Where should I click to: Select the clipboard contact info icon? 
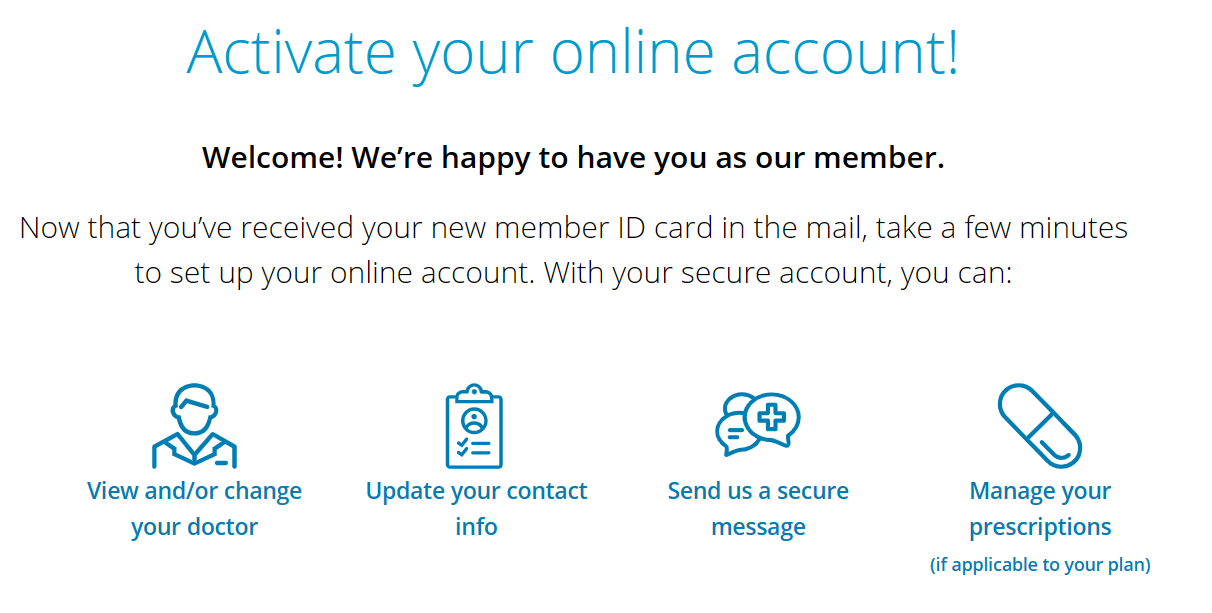[x=474, y=426]
